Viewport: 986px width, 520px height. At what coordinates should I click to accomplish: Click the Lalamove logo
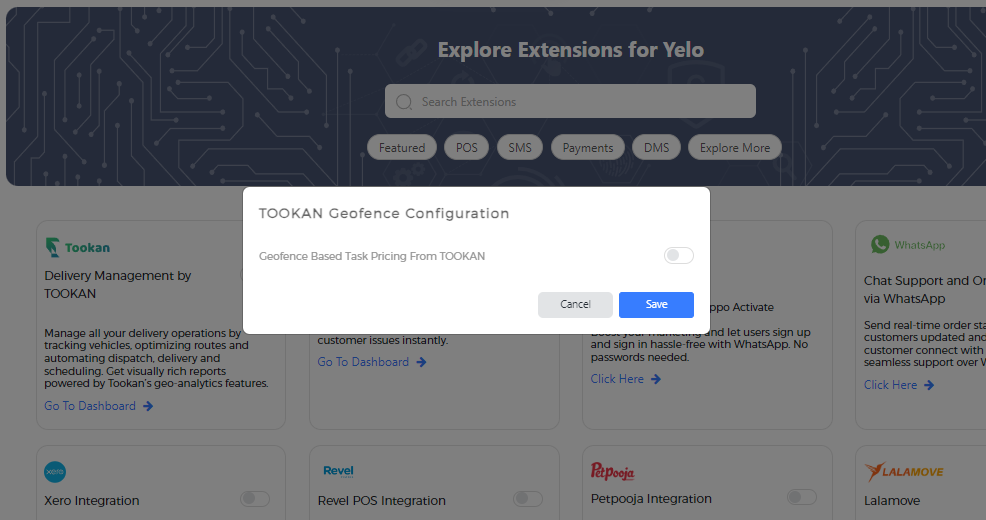click(904, 472)
